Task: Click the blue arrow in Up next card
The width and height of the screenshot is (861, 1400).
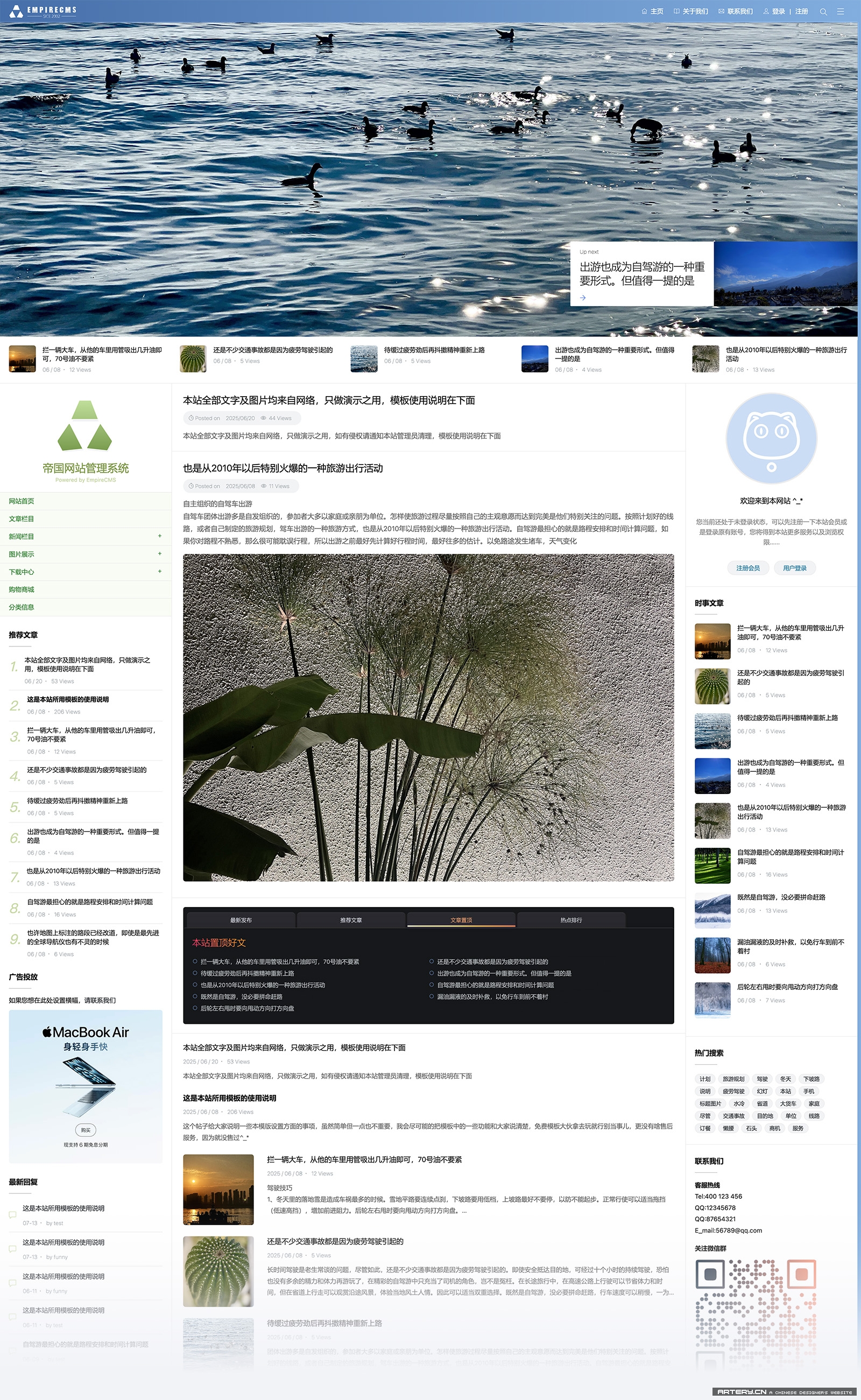Action: coord(583,297)
